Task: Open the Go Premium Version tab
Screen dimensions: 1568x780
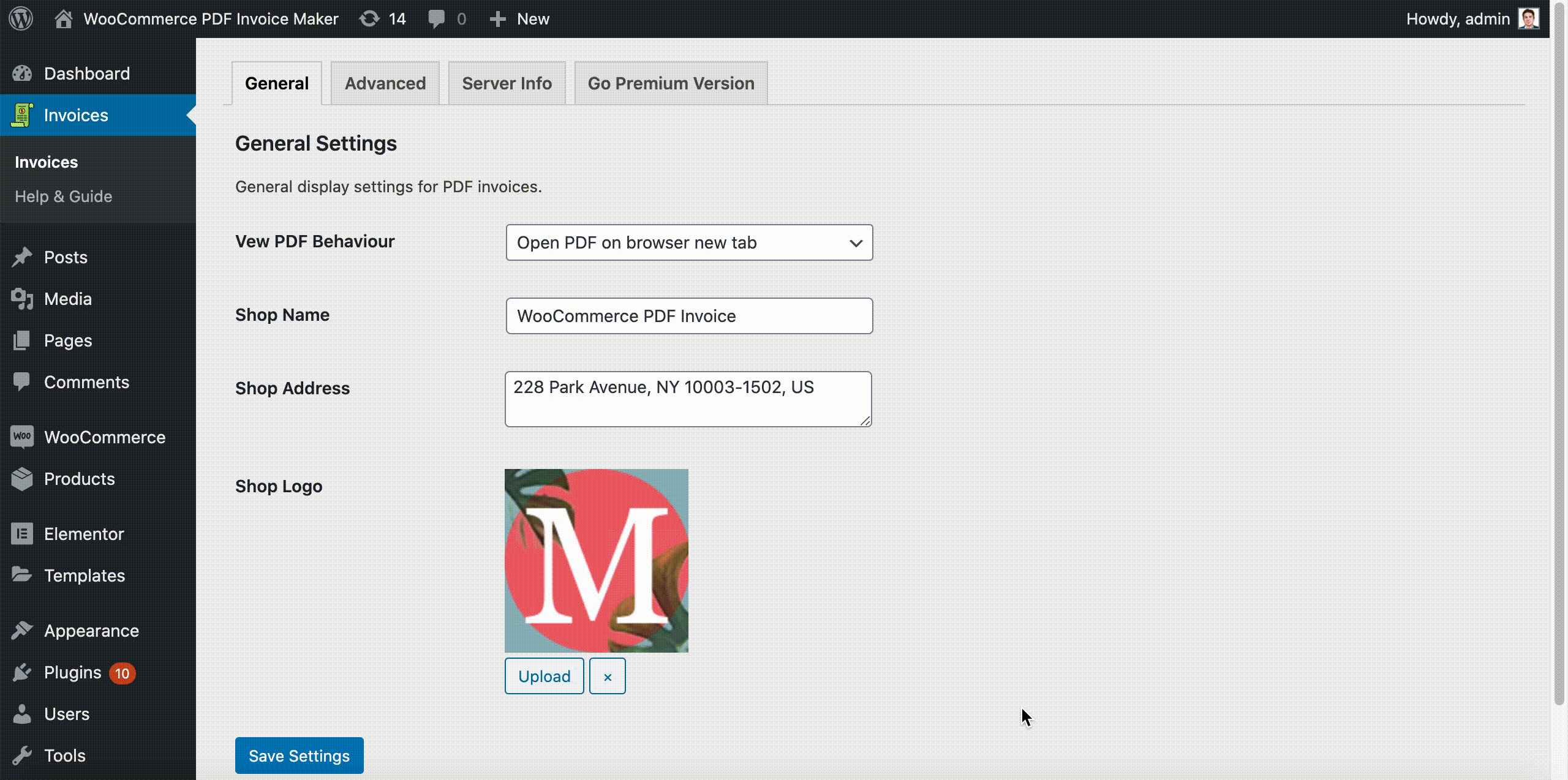Action: pyautogui.click(x=671, y=83)
